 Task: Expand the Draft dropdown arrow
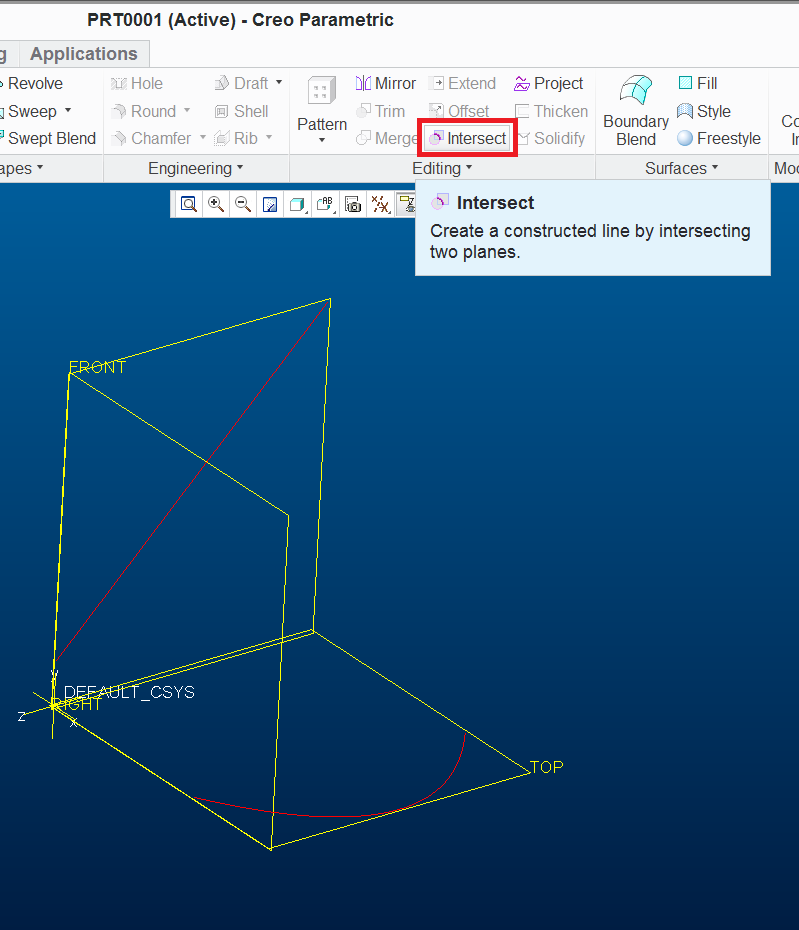pos(279,82)
